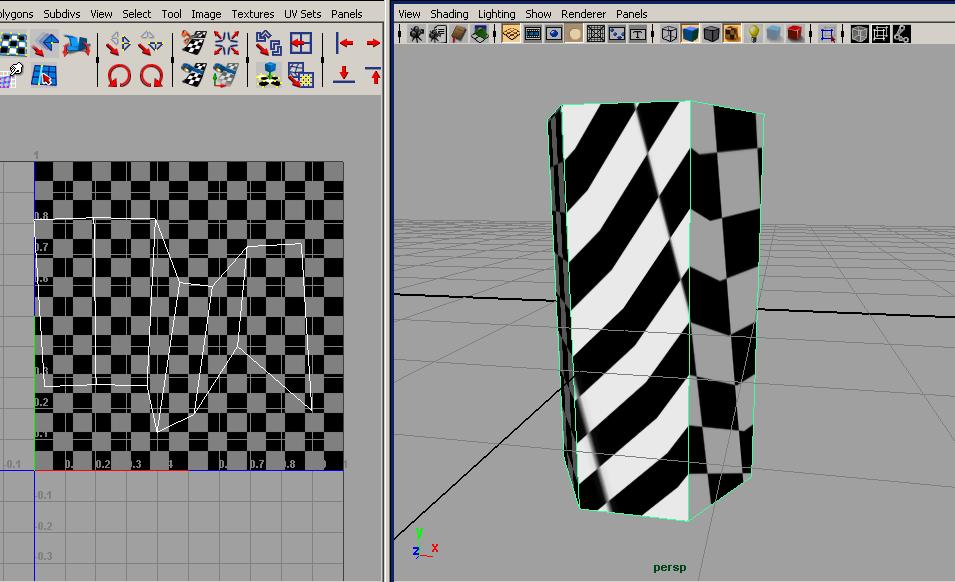
Task: Open perspective viewport Panels menu
Action: (632, 13)
